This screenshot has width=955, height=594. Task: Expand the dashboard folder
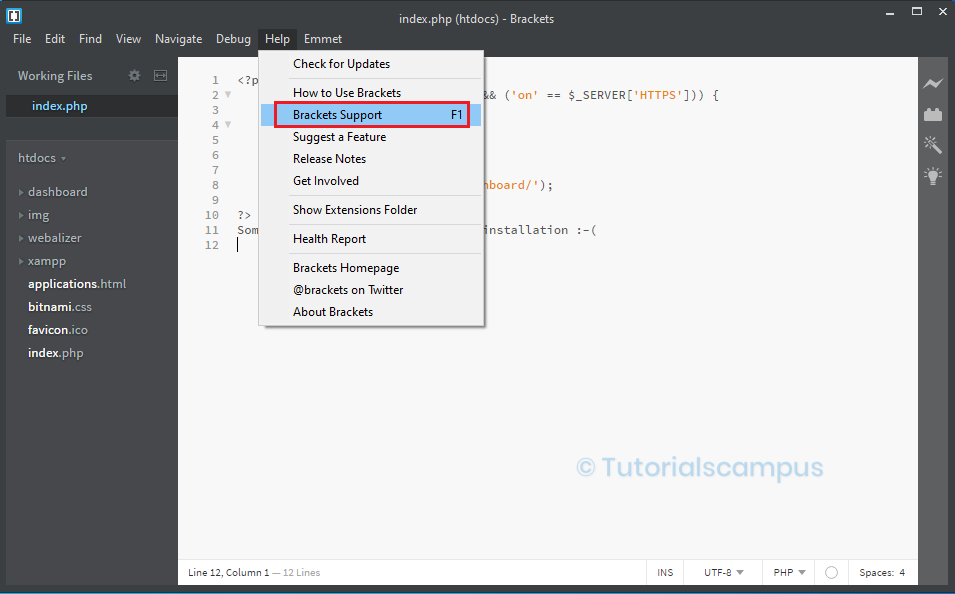(21, 192)
